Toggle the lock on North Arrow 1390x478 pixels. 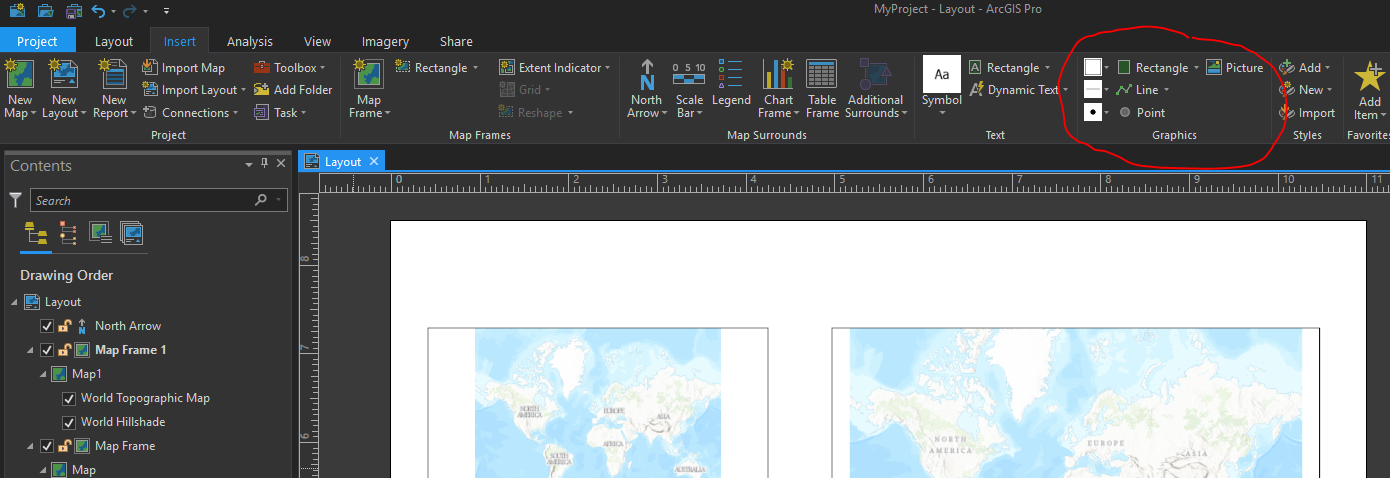64,326
